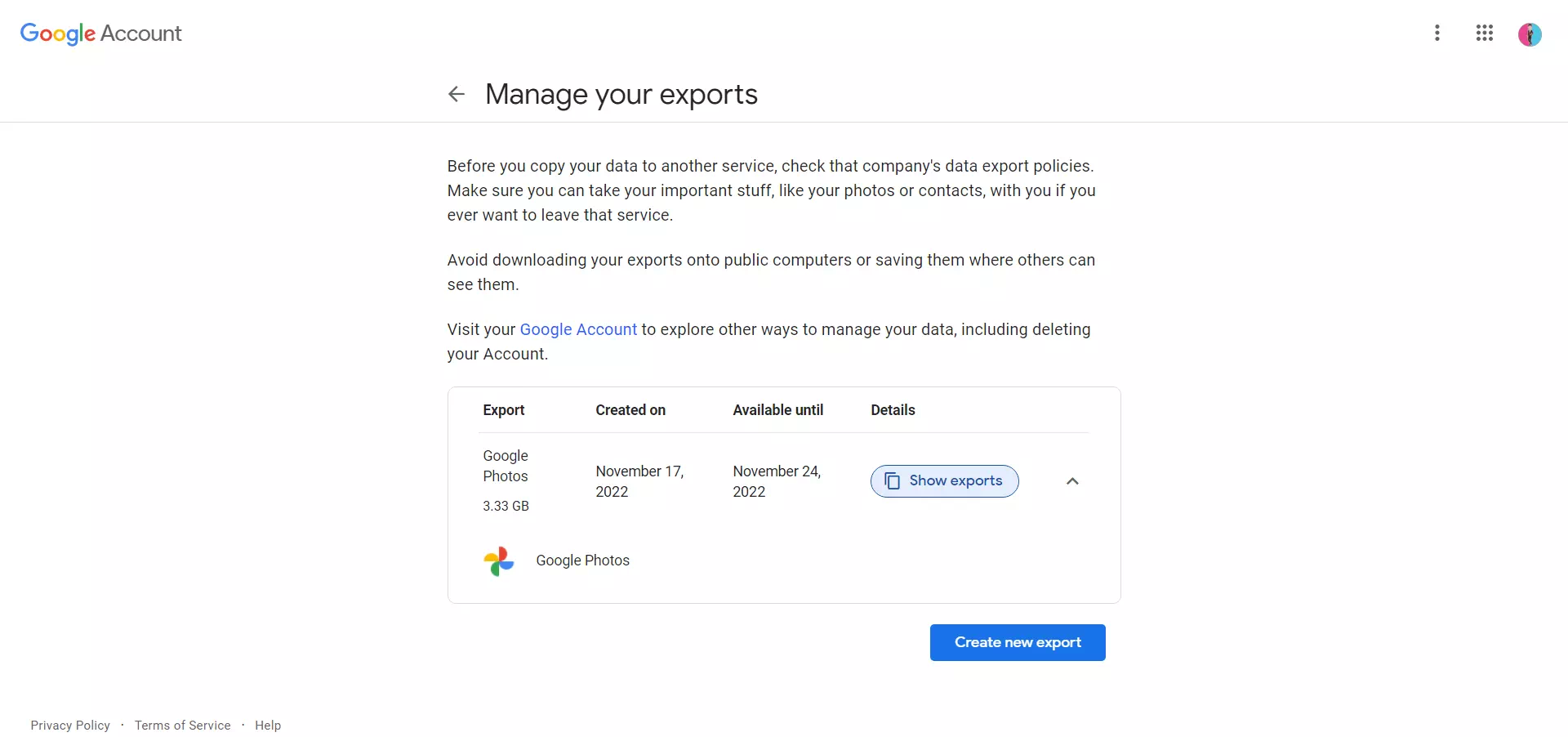Collapse the Google Photos export row
Image resolution: width=1568 pixels, height=737 pixels.
click(x=1072, y=481)
